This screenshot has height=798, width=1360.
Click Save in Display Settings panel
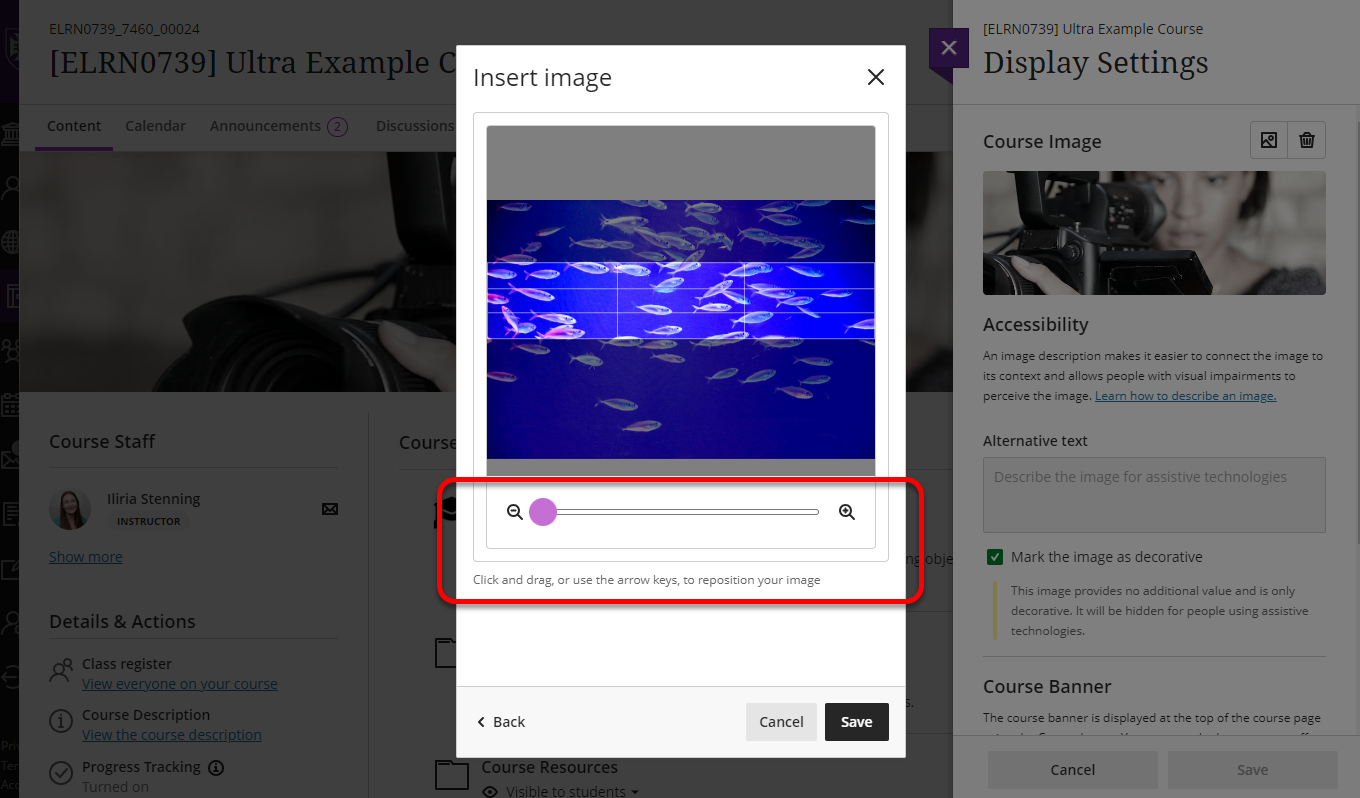coord(1253,770)
